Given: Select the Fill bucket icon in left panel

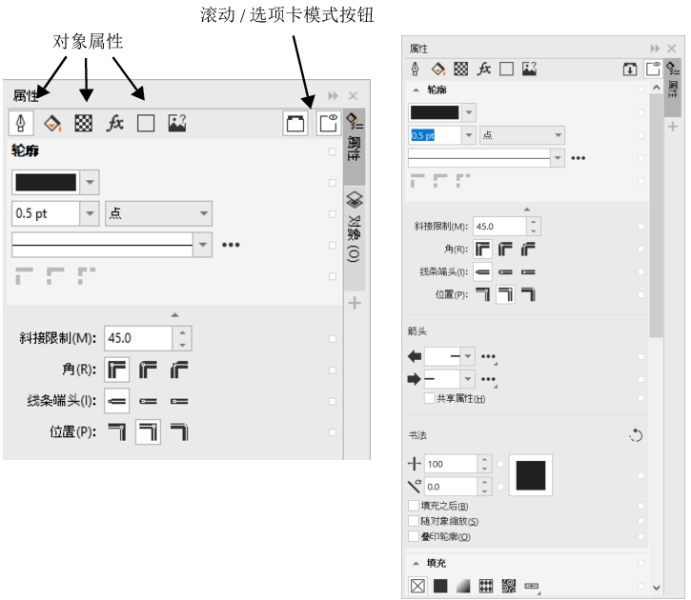Looking at the screenshot, I should tap(53, 124).
